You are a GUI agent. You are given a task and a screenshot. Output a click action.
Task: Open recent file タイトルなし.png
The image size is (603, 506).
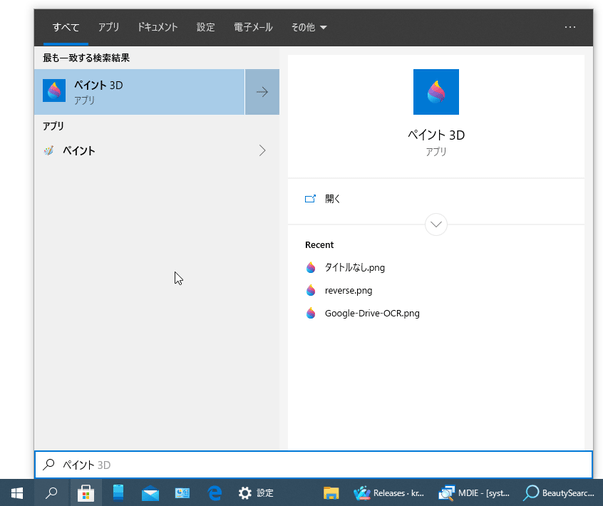(x=355, y=268)
